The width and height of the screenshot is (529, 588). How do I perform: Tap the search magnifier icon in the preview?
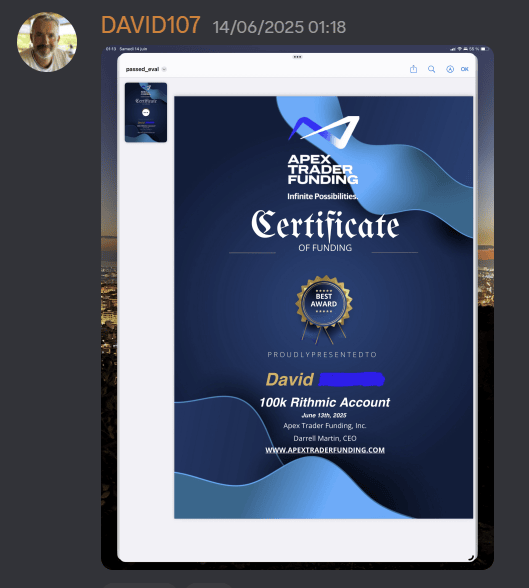click(x=432, y=69)
